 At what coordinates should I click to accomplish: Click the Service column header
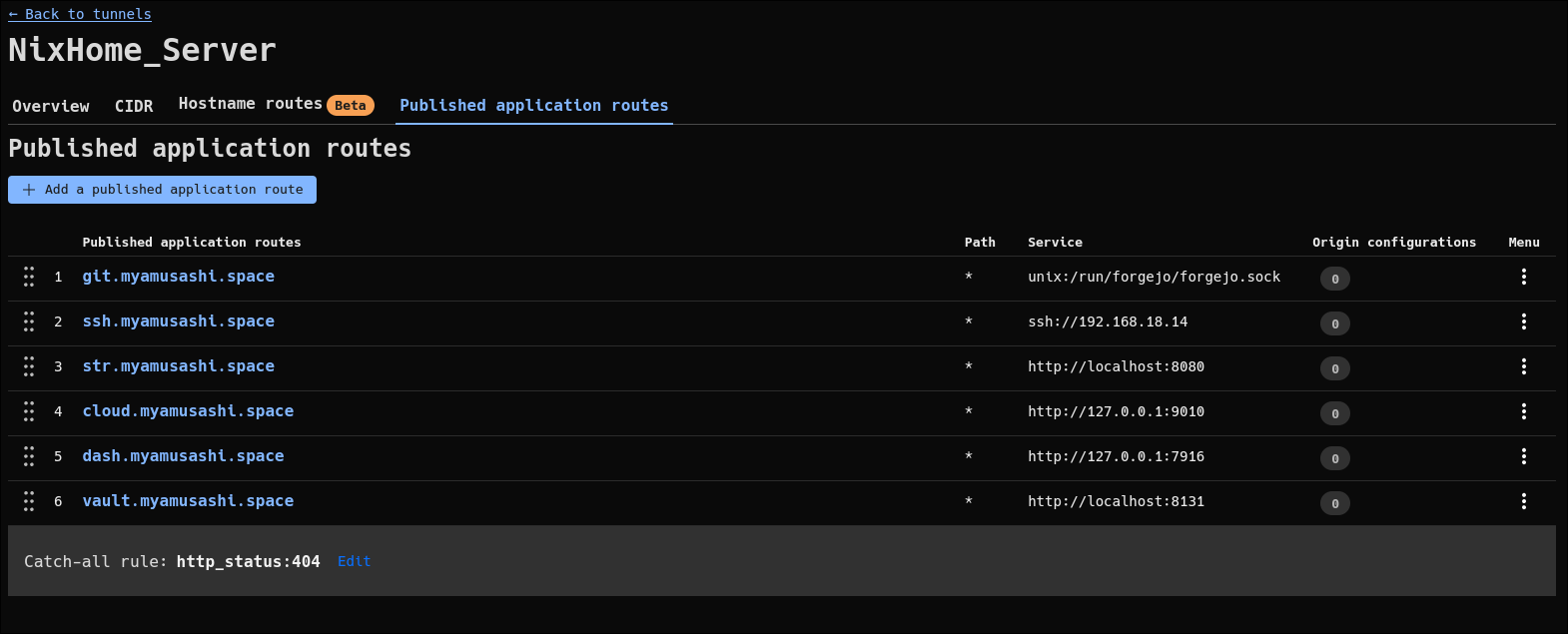point(1055,243)
